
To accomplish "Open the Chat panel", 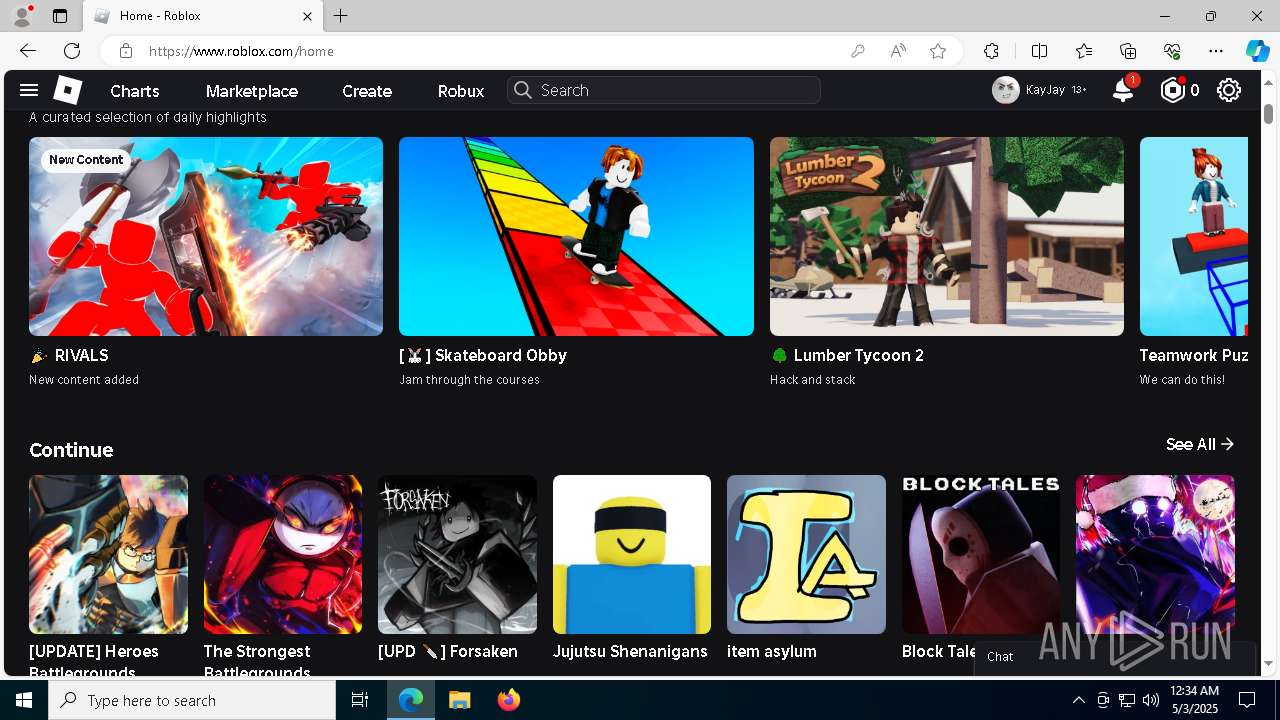I will point(1114,656).
